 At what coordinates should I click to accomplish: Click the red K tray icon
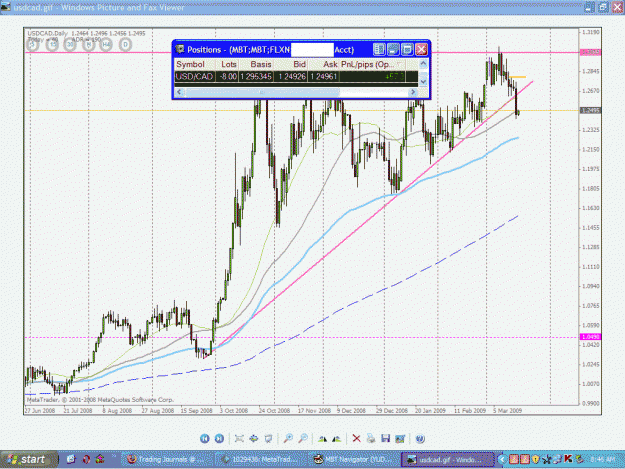click(x=568, y=459)
